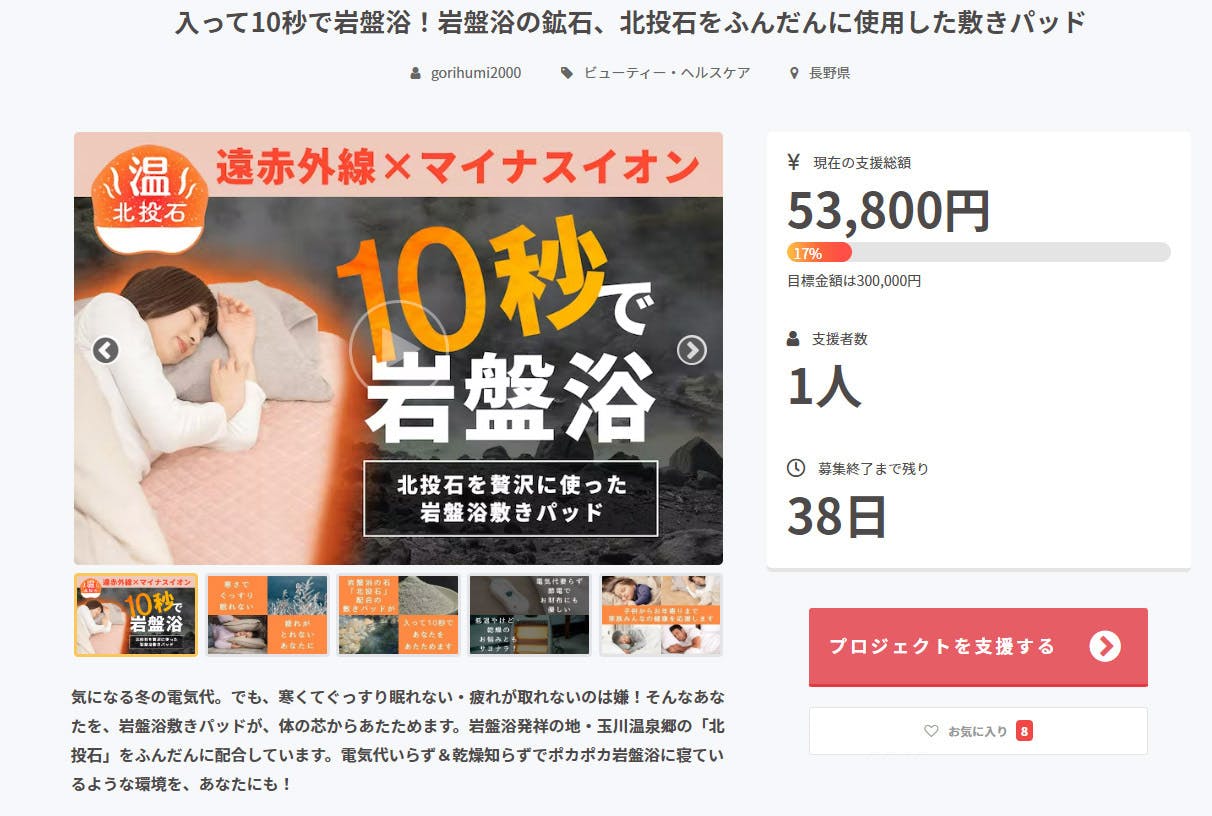Click the 17% funding progress bar
This screenshot has height=816, width=1212.
978,252
